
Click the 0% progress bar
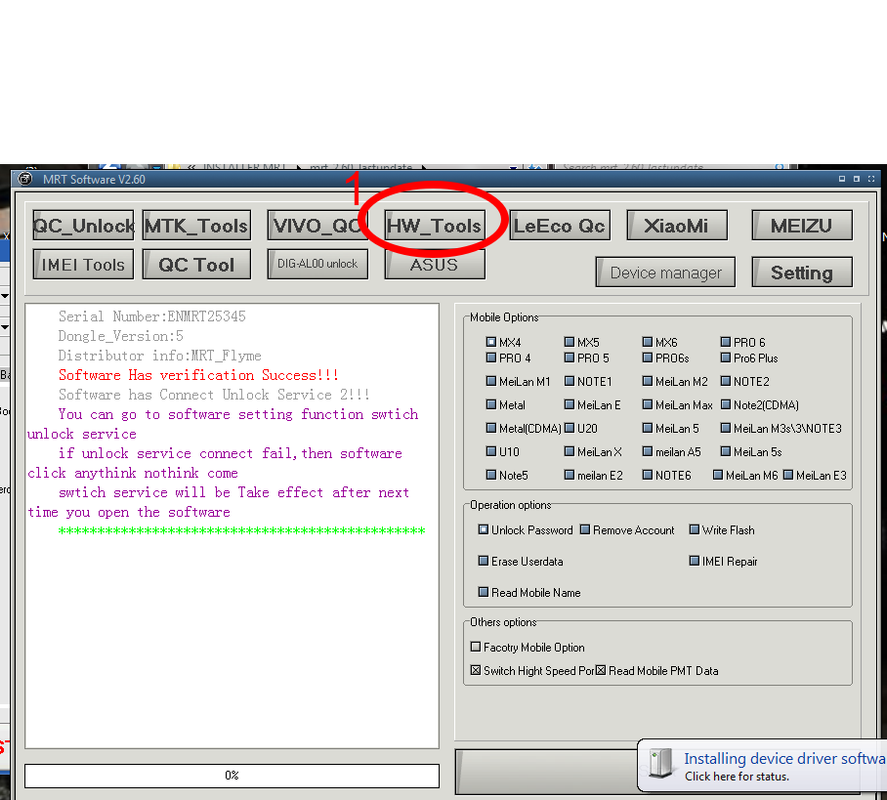point(232,775)
